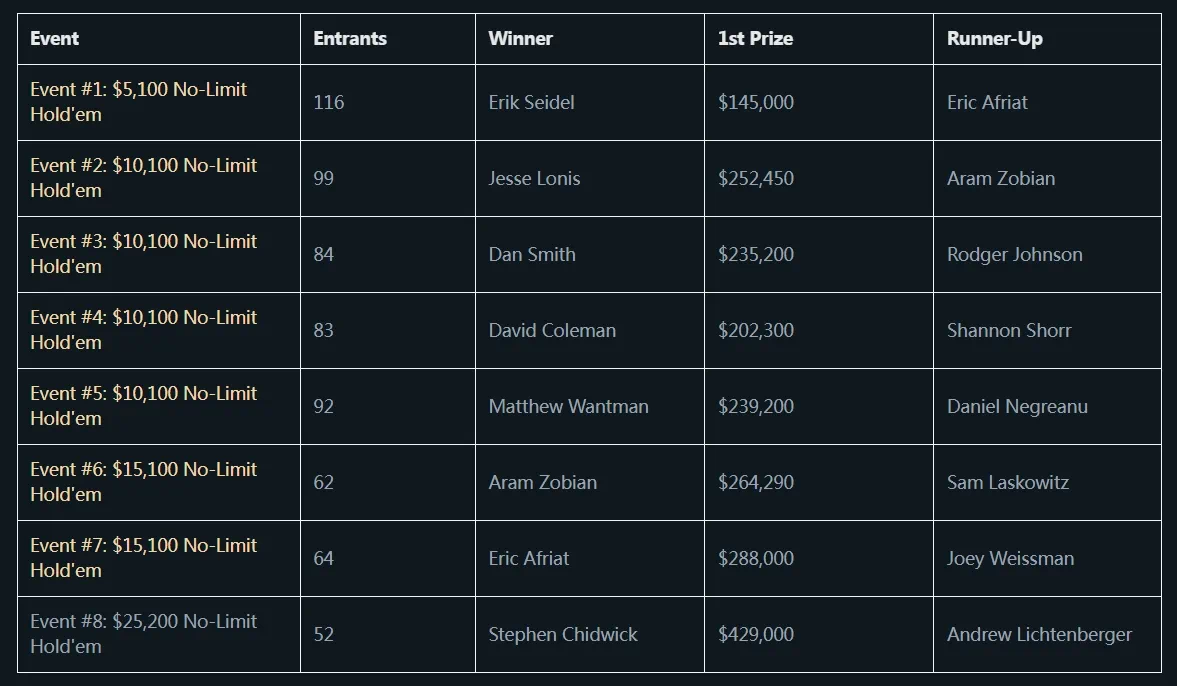Select runner-up cell Andrew Lichtenberger
This screenshot has height=686, width=1177.
pyautogui.click(x=1039, y=634)
